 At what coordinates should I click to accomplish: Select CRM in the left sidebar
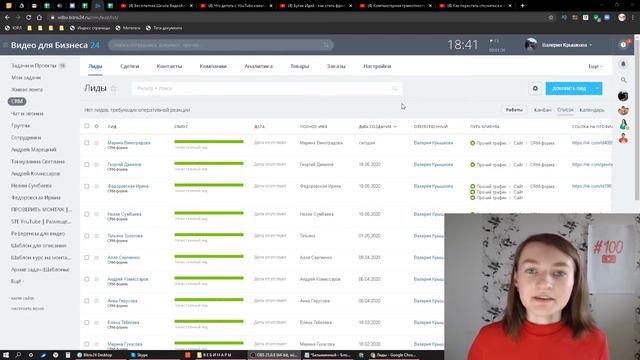point(17,101)
